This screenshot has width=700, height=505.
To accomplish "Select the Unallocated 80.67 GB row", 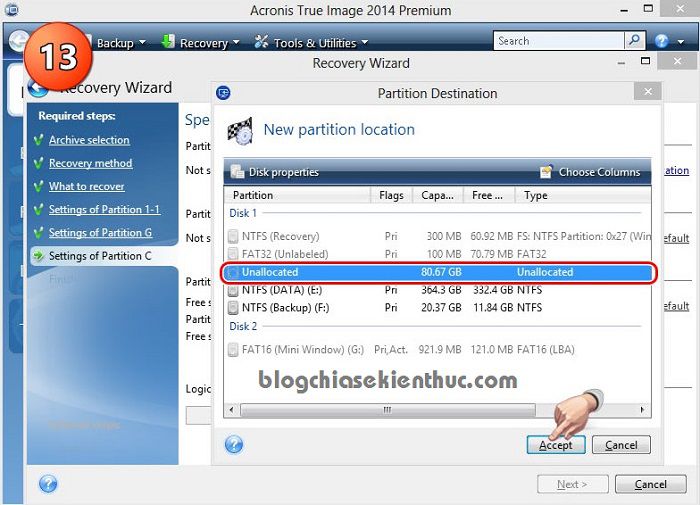I will coord(438,272).
